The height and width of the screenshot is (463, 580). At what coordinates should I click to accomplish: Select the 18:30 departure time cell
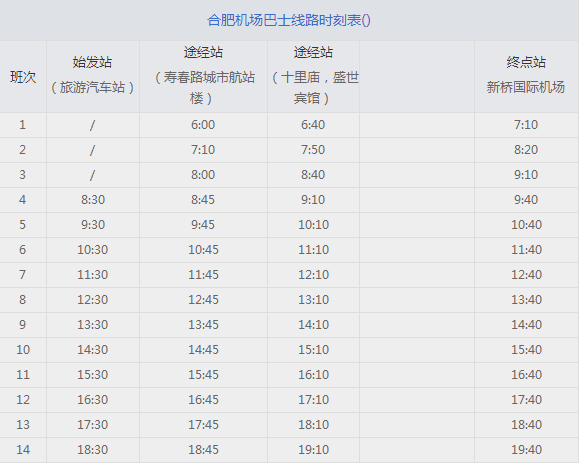click(x=92, y=450)
